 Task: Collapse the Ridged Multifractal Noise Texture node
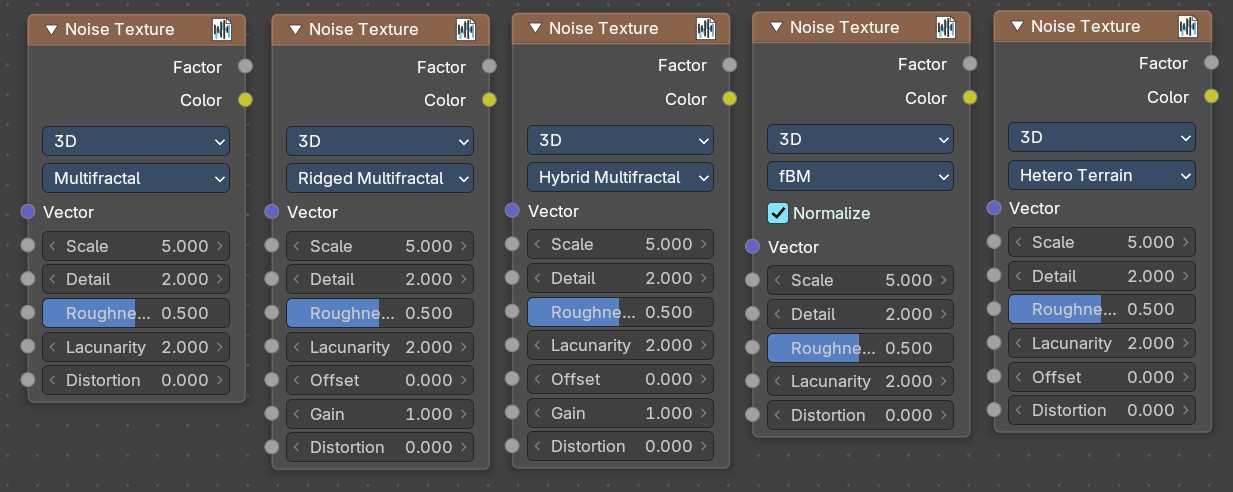click(294, 30)
